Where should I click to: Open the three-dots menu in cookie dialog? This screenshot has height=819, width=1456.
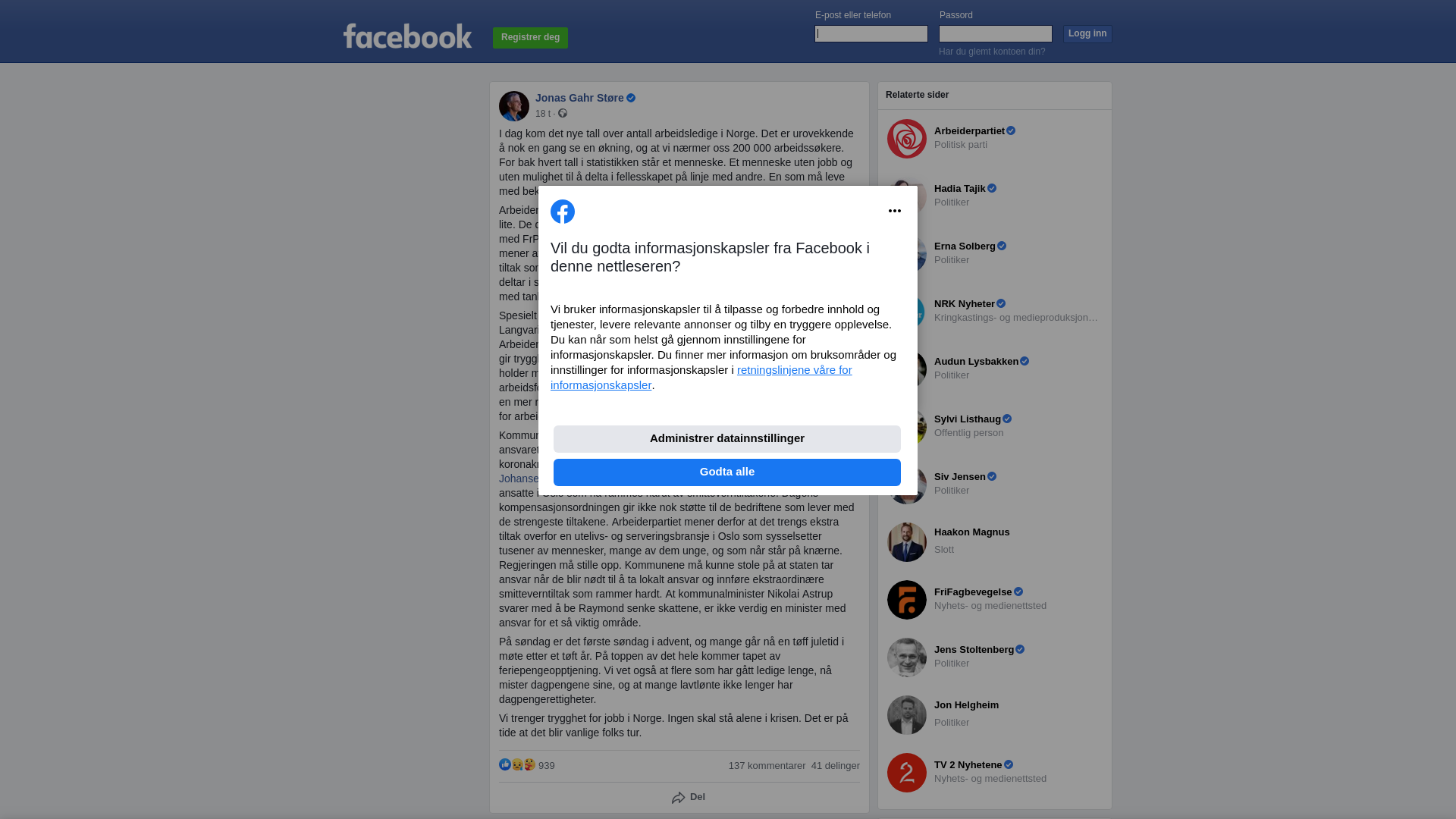tap(895, 211)
